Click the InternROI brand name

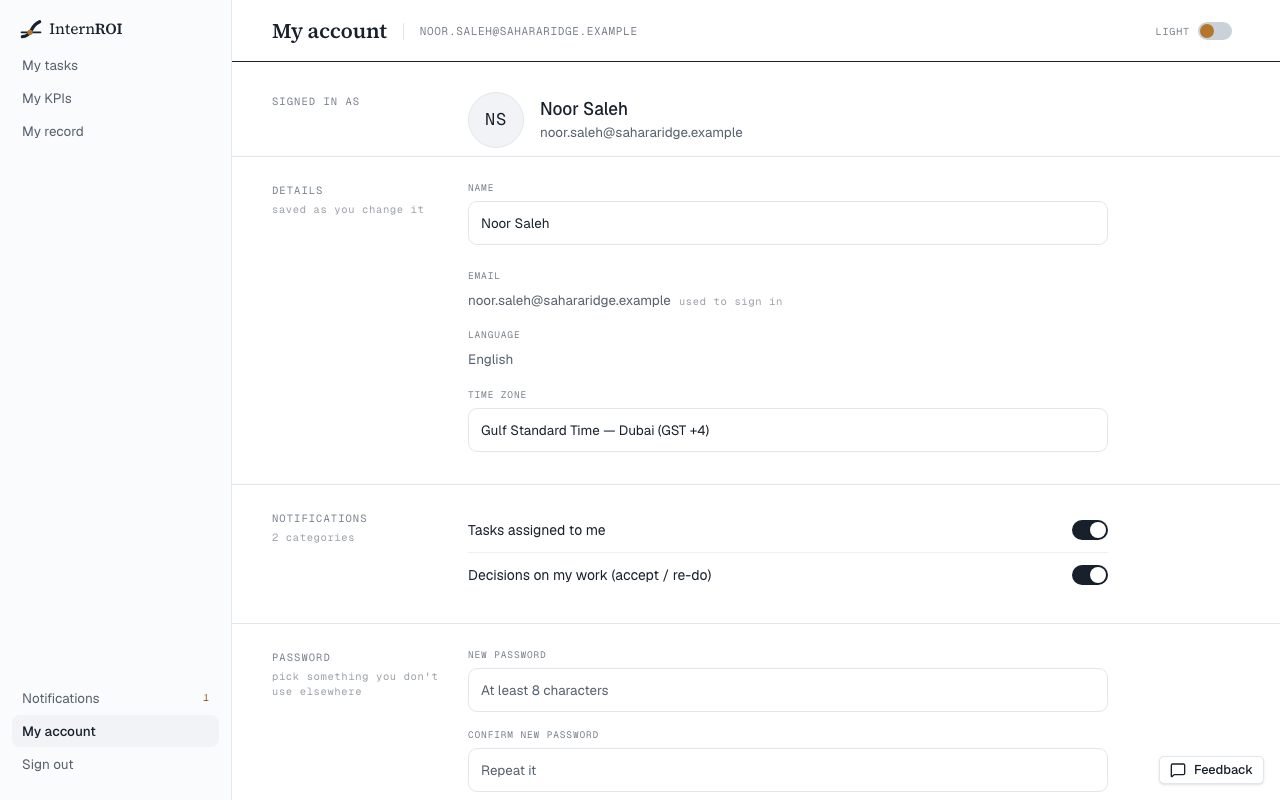pos(86,29)
